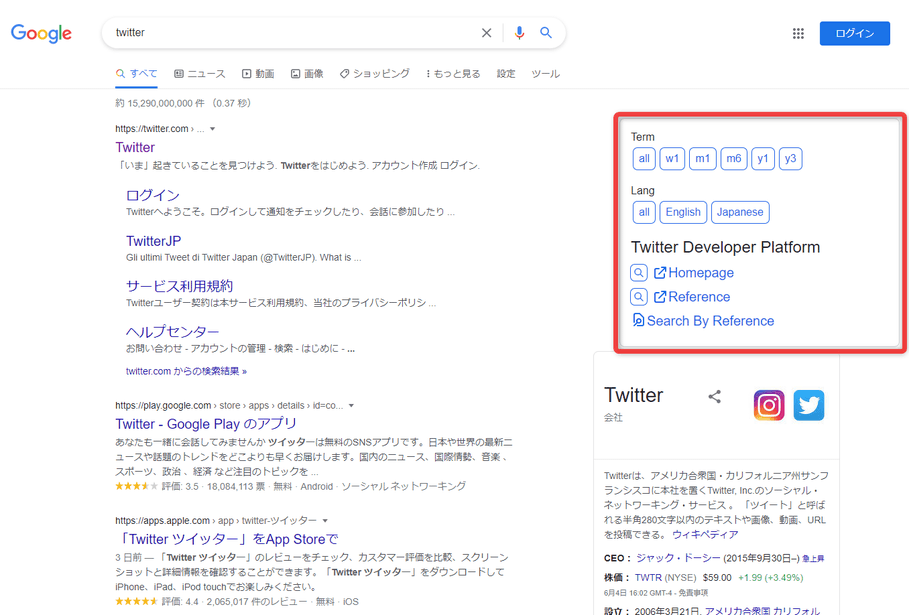Click search icon beside Homepage
Image resolution: width=909 pixels, height=615 pixels.
point(638,272)
